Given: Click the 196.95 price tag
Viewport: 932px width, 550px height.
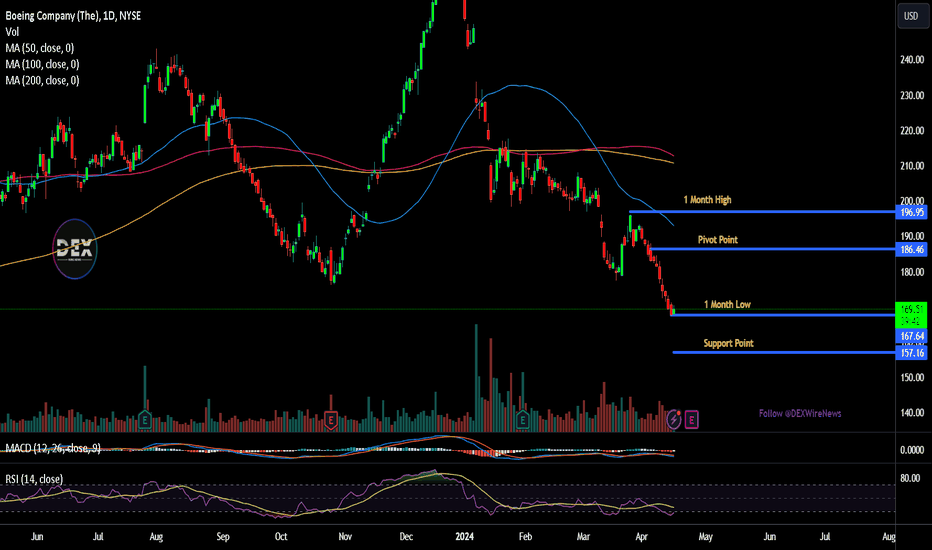Looking at the screenshot, I should tap(912, 212).
